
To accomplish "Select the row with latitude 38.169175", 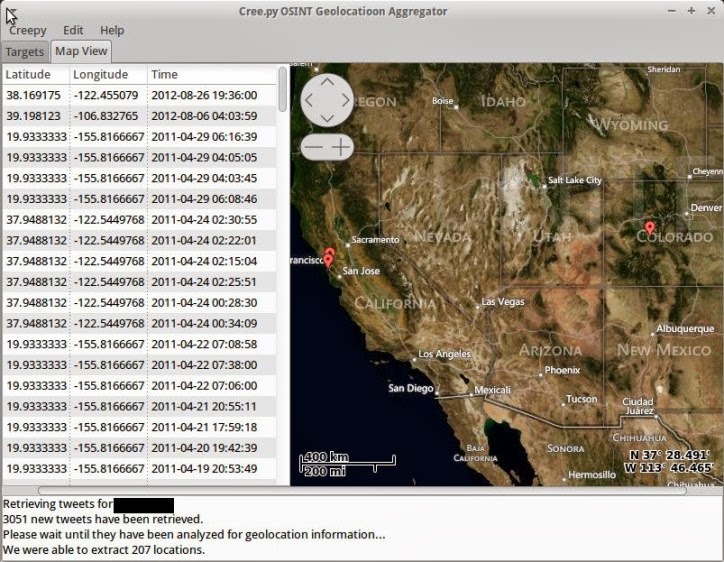I will click(x=139, y=95).
